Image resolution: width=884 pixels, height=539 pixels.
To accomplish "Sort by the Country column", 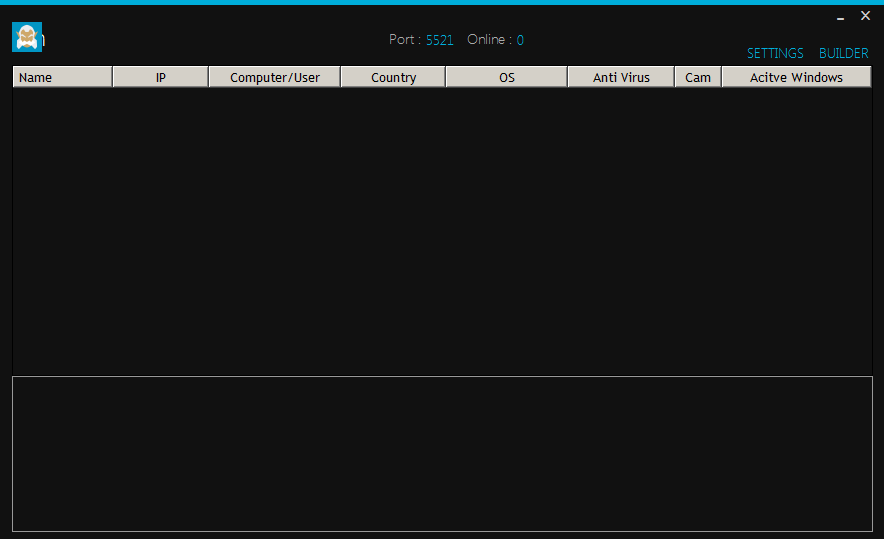I will 393,77.
